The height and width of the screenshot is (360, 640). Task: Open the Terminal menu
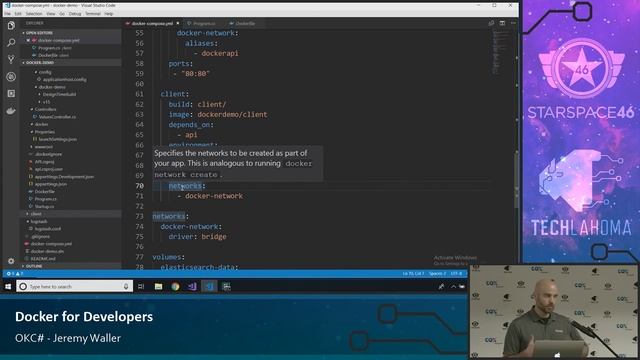(93, 13)
